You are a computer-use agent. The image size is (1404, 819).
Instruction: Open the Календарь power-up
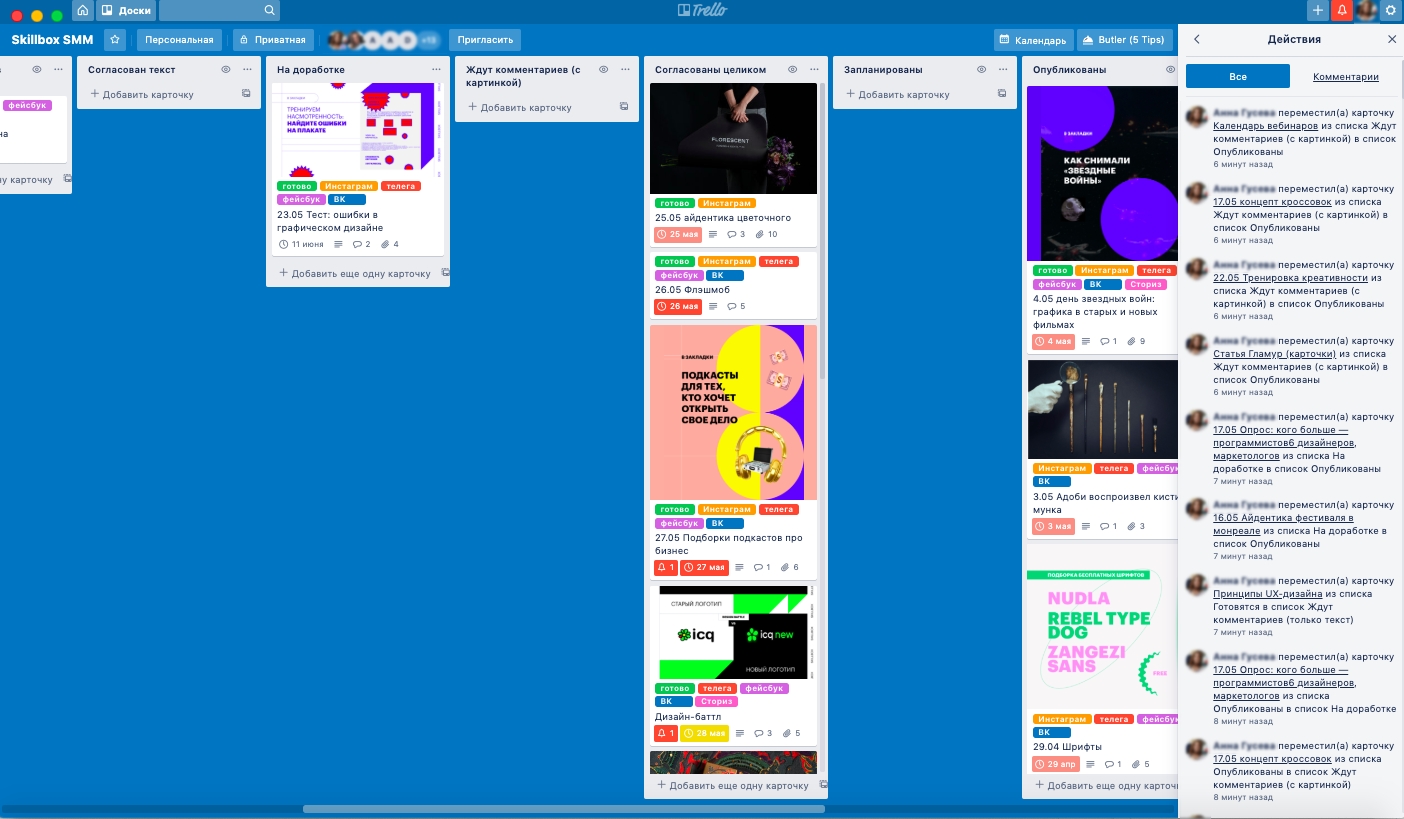point(1033,40)
